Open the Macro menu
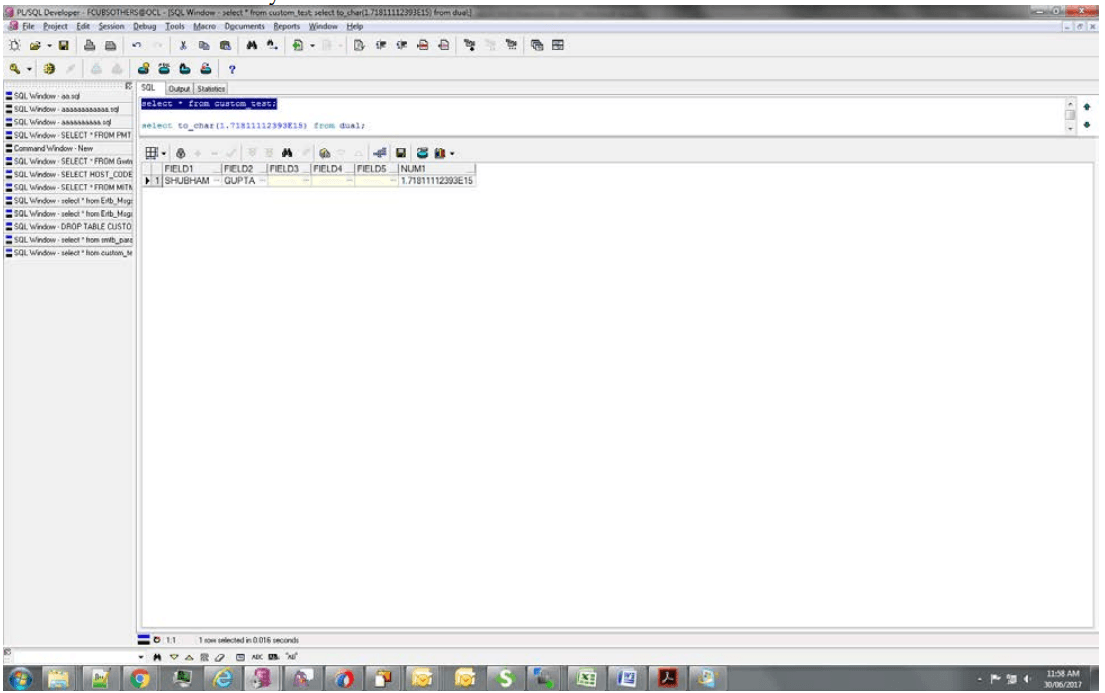1105x693 pixels. [x=204, y=27]
